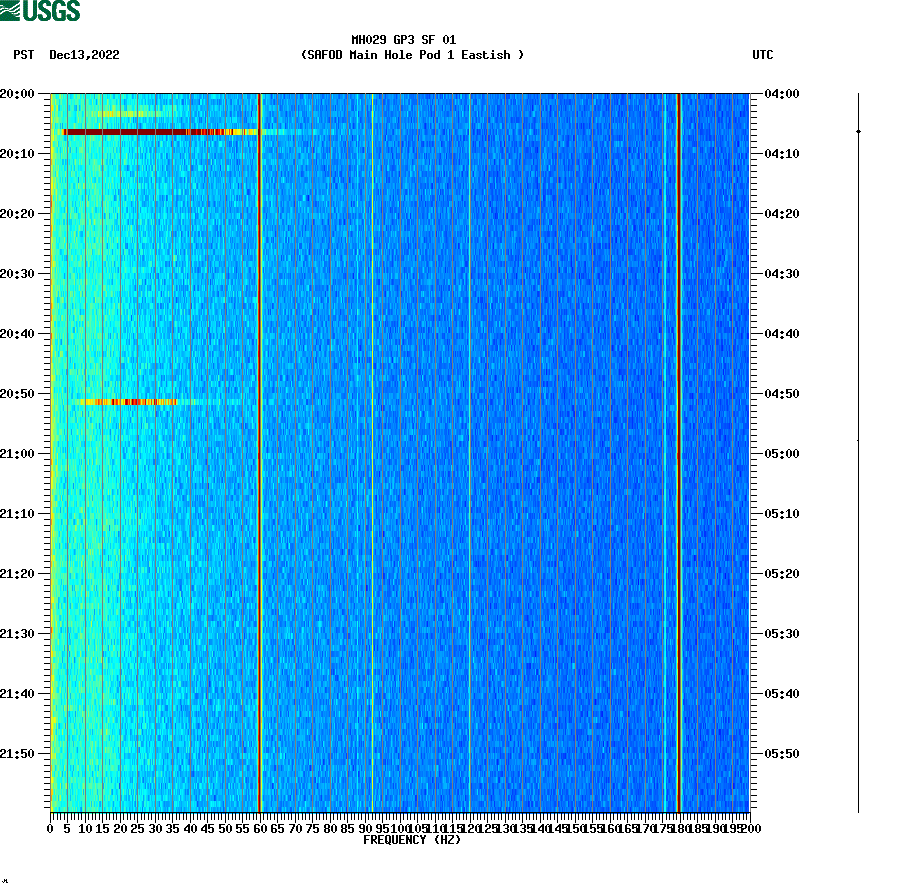
Task: Select the green USGS wave emblem
Action: (x=12, y=10)
